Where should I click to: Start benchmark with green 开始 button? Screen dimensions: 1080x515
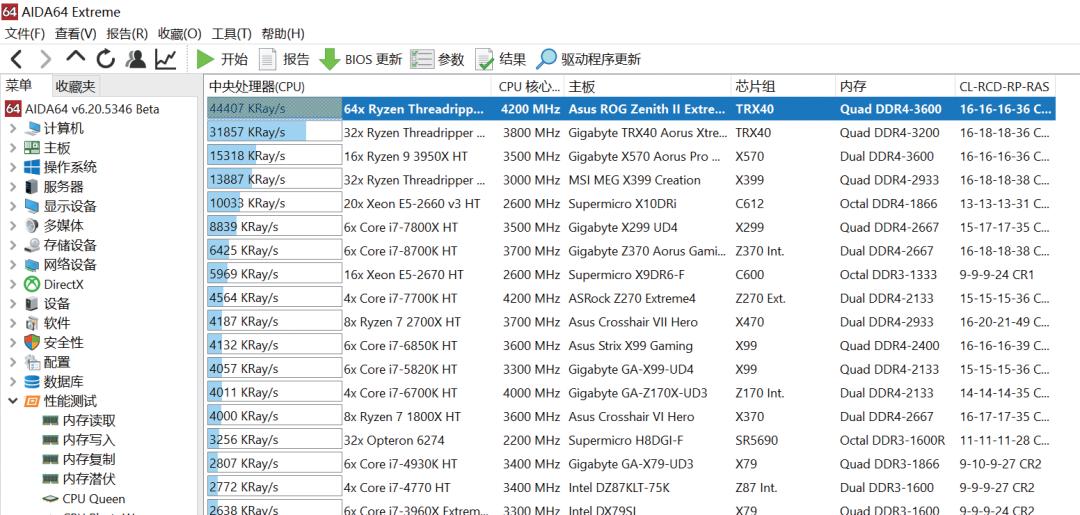(x=222, y=59)
